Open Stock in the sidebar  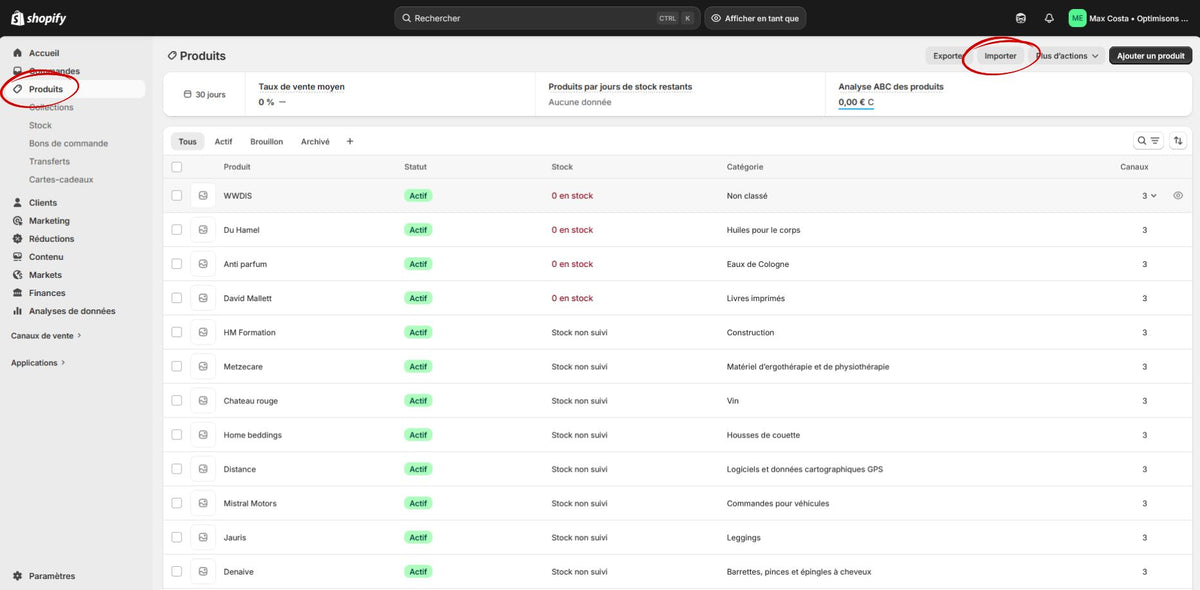click(x=40, y=125)
